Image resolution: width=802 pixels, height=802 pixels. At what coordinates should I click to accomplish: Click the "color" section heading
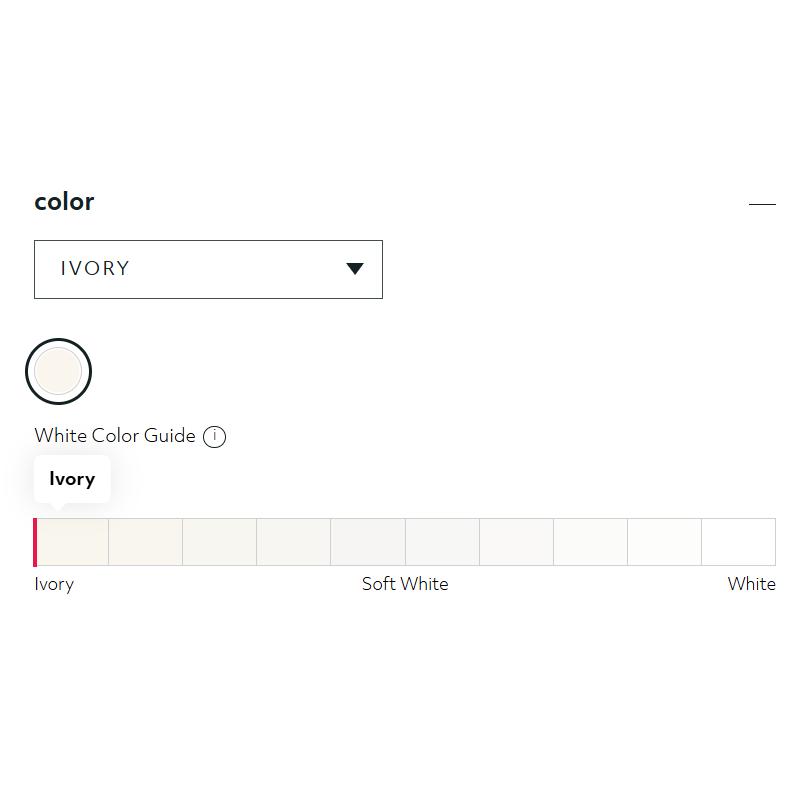pos(64,202)
